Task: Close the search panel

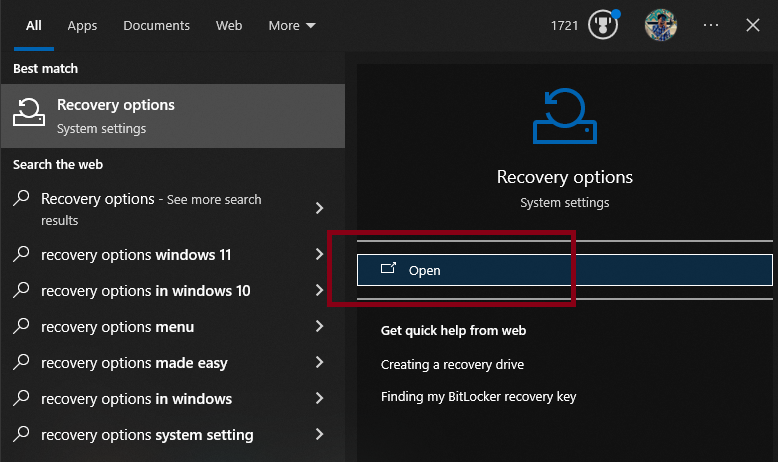Action: [x=753, y=25]
